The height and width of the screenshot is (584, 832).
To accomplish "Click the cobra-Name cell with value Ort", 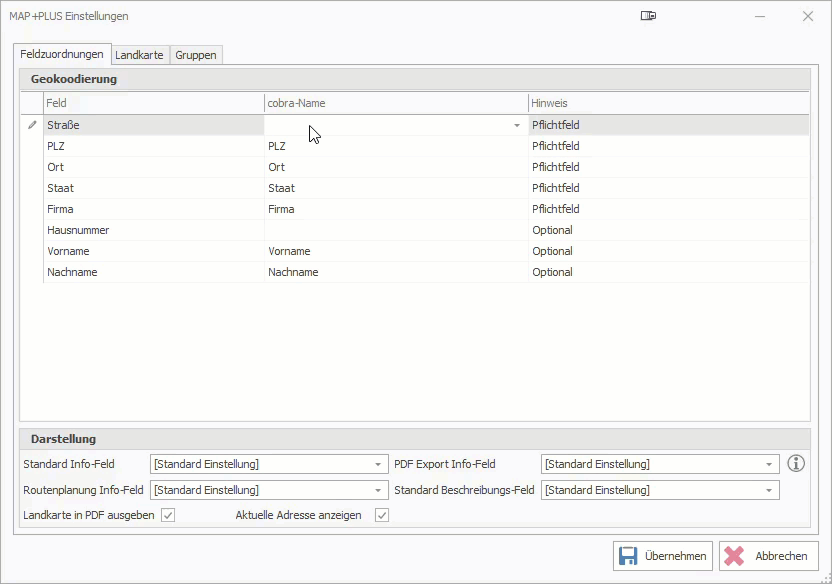I will pos(396,167).
